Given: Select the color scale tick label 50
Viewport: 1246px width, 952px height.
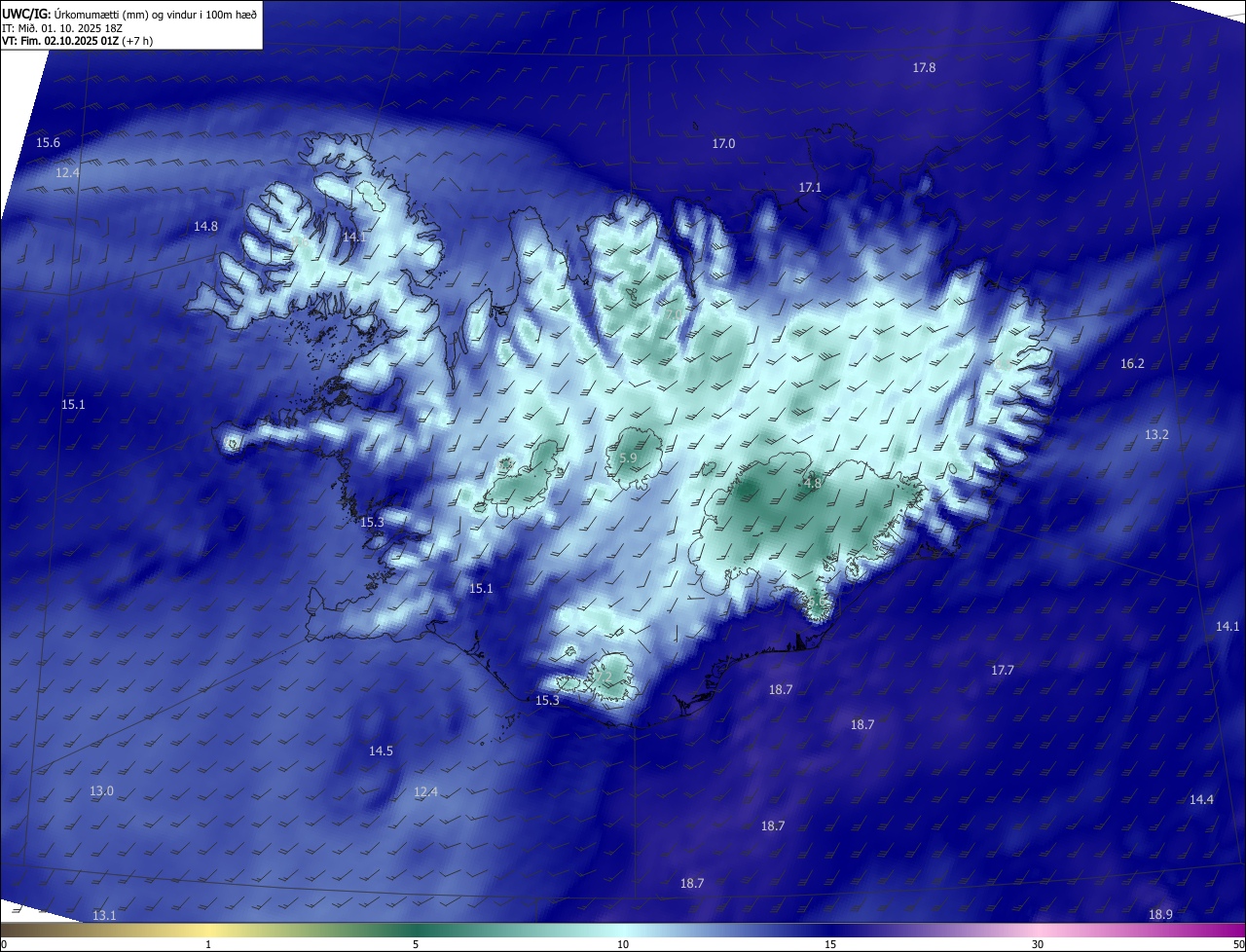Looking at the screenshot, I should coord(1238,944).
